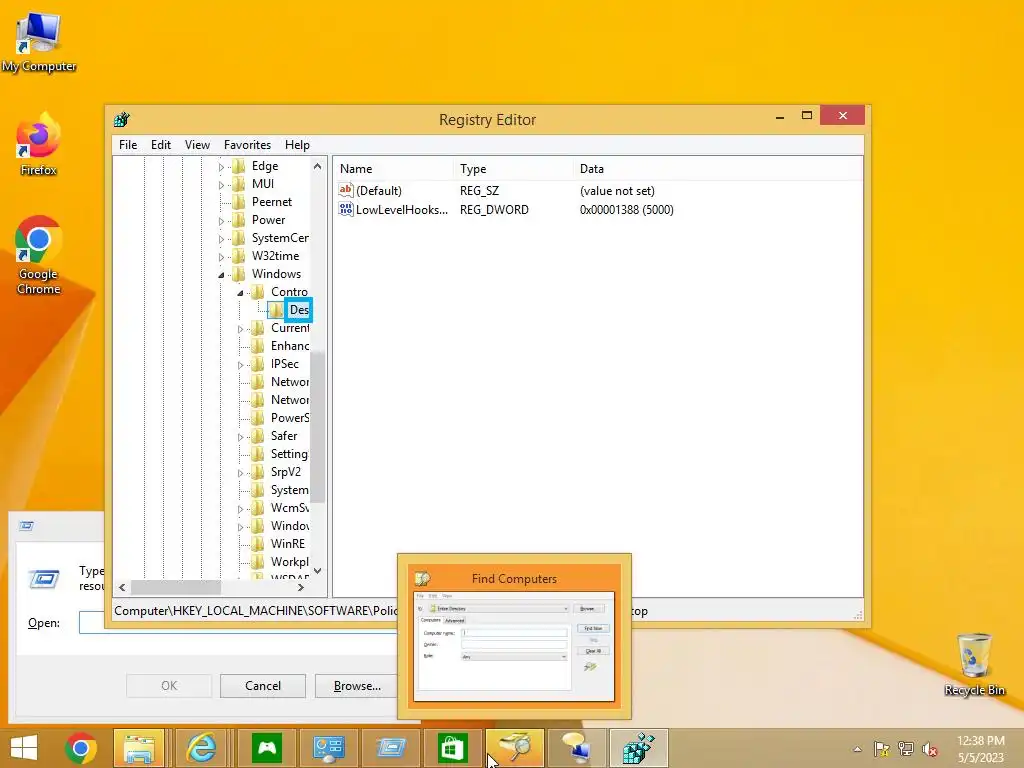Open Internet Explorer from the taskbar
Screen dimensions: 1024x768
click(x=202, y=748)
